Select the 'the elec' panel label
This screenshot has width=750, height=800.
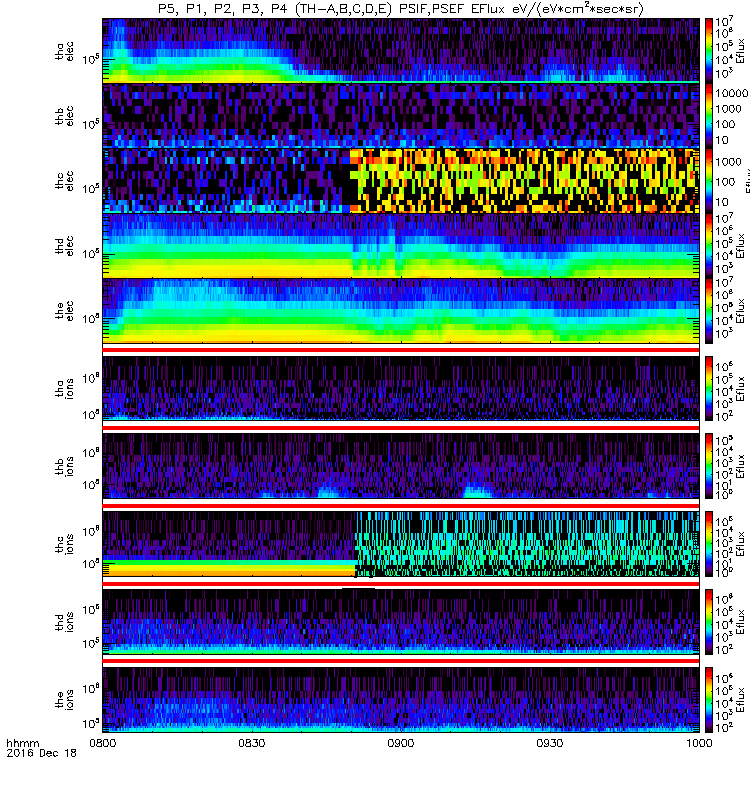64,310
